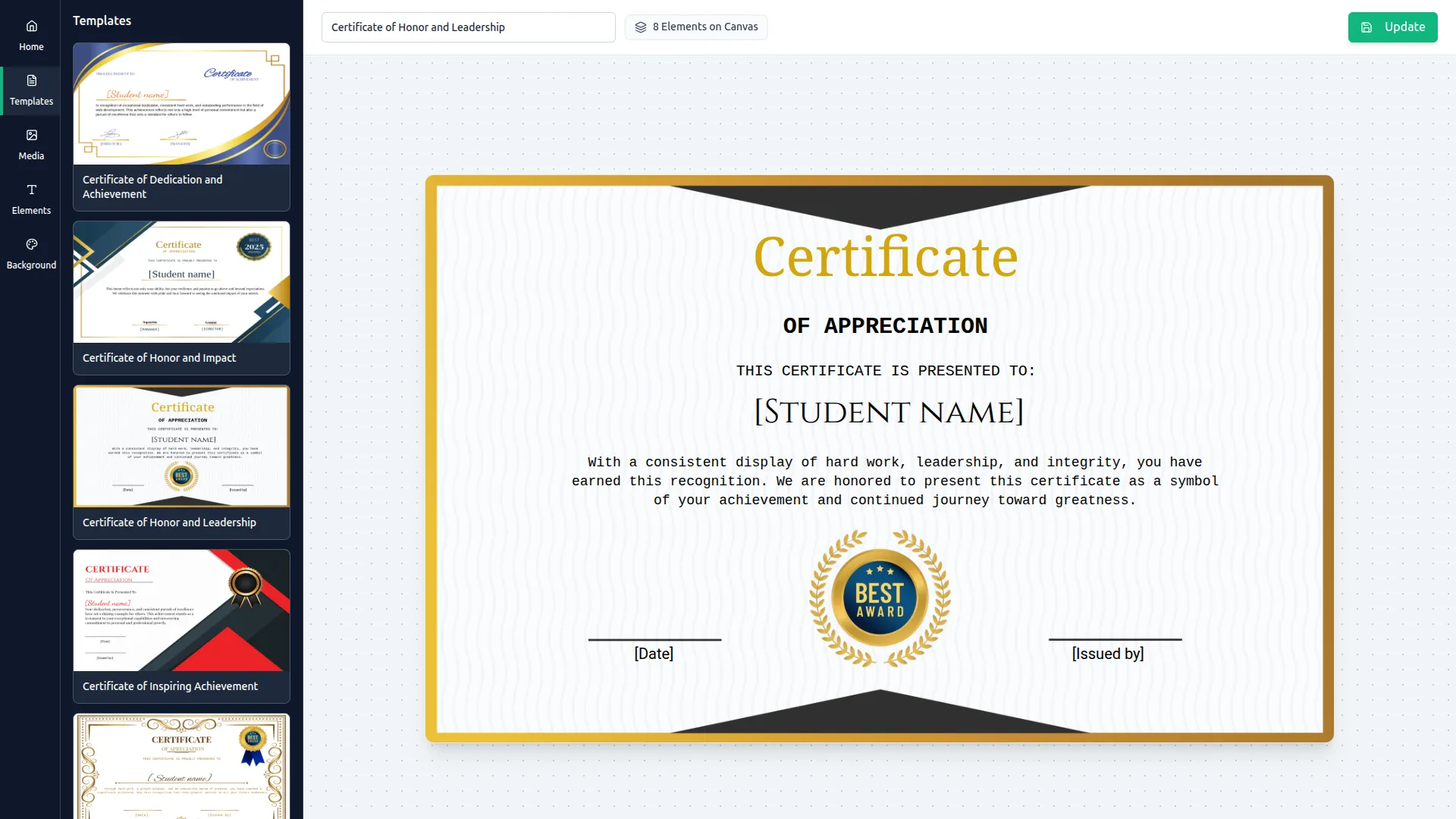Click the [Date] placeholder on canvas
Image resolution: width=1456 pixels, height=819 pixels.
point(653,653)
